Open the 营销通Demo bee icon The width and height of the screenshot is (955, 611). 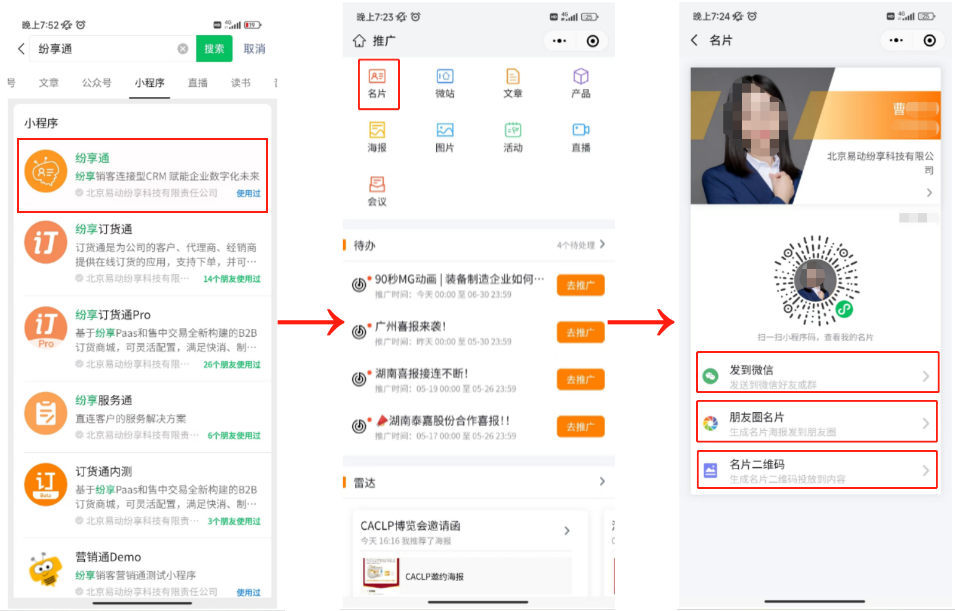click(46, 570)
